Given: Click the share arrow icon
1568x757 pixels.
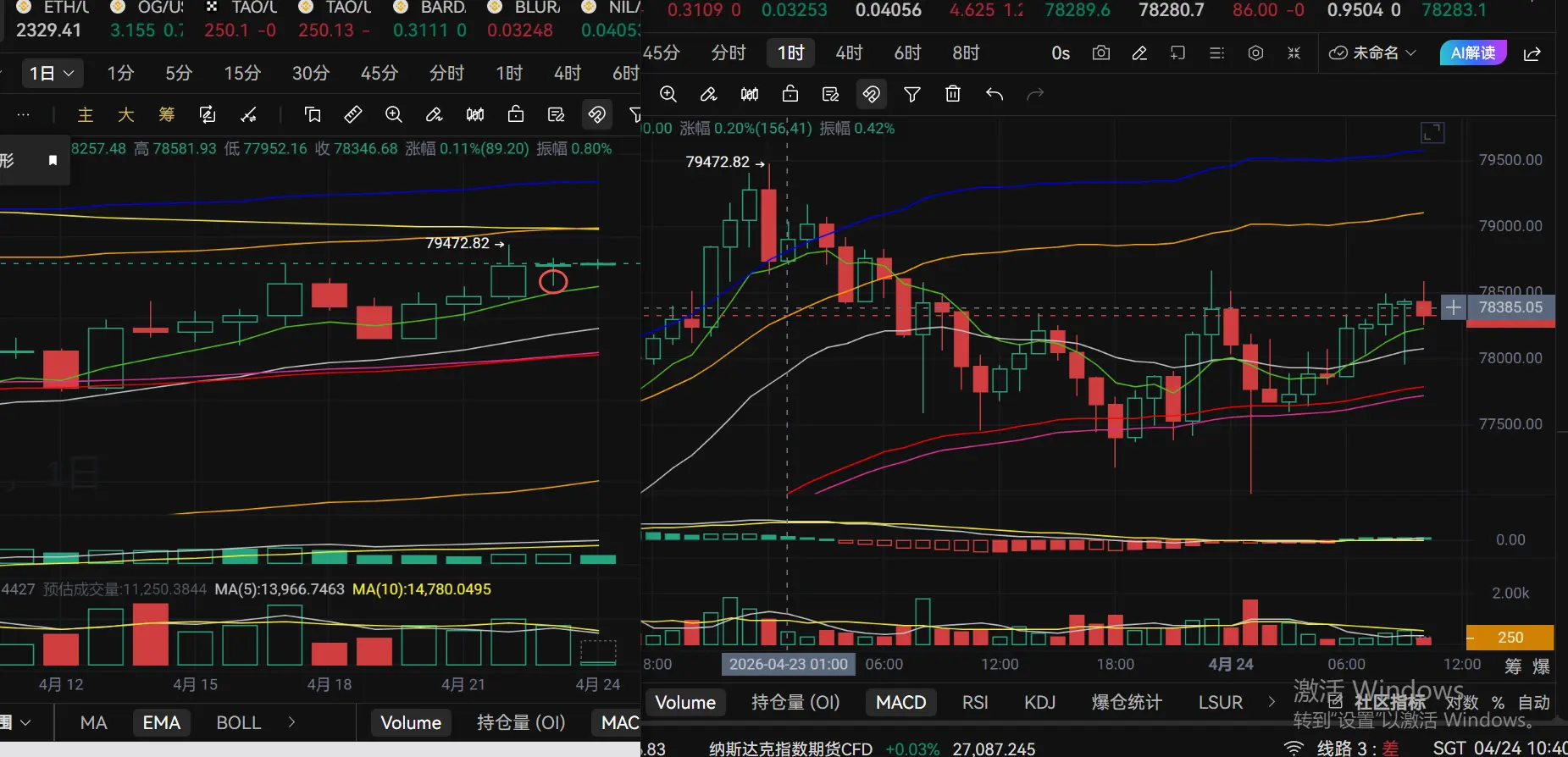Looking at the screenshot, I should [1532, 54].
